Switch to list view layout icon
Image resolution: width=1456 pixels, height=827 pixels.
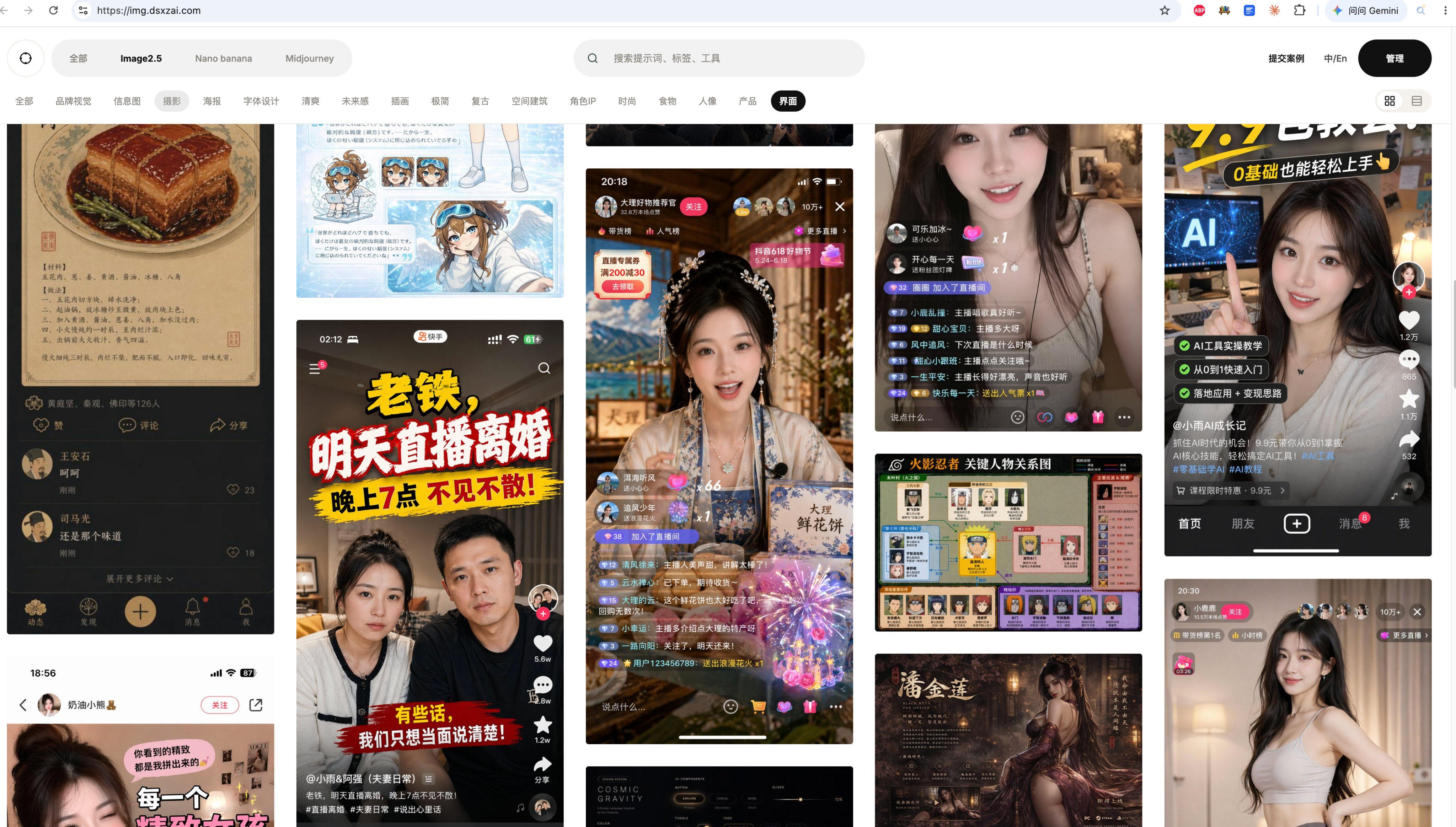[x=1417, y=101]
